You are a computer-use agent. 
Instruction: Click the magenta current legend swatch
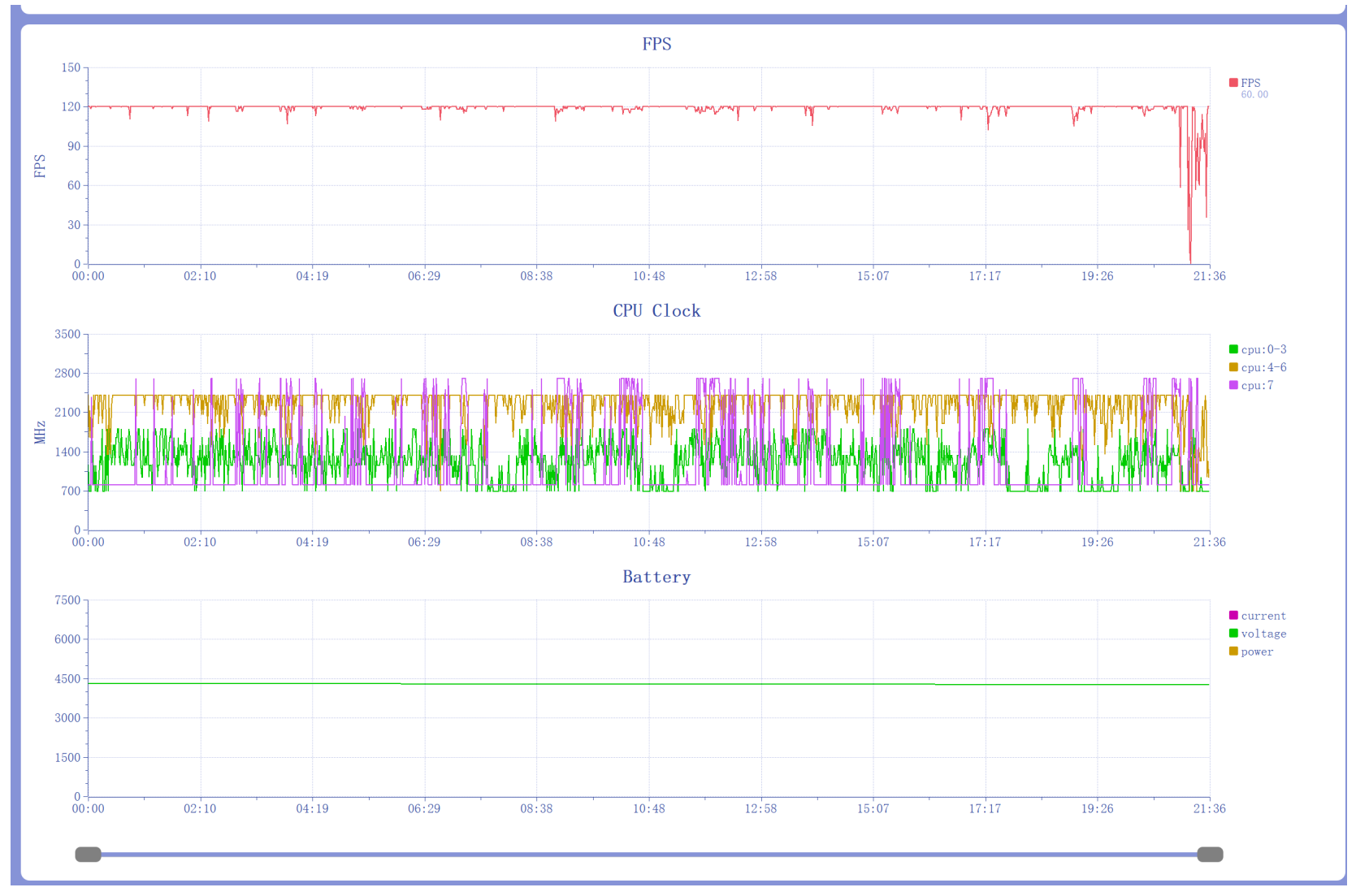point(1233,616)
